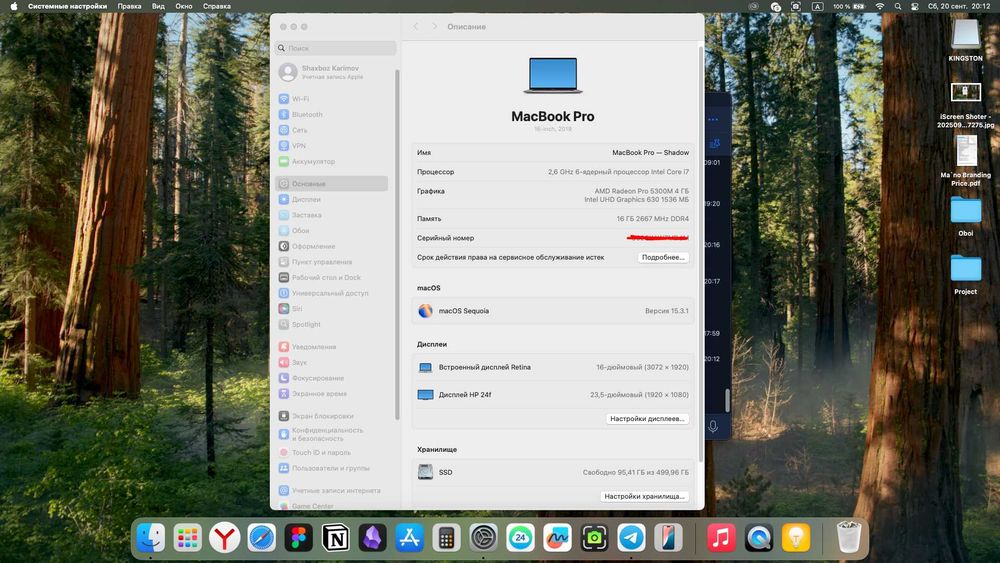This screenshot has height=563, width=1000.
Task: Open Системные настройки menu
Action: click(x=68, y=6)
